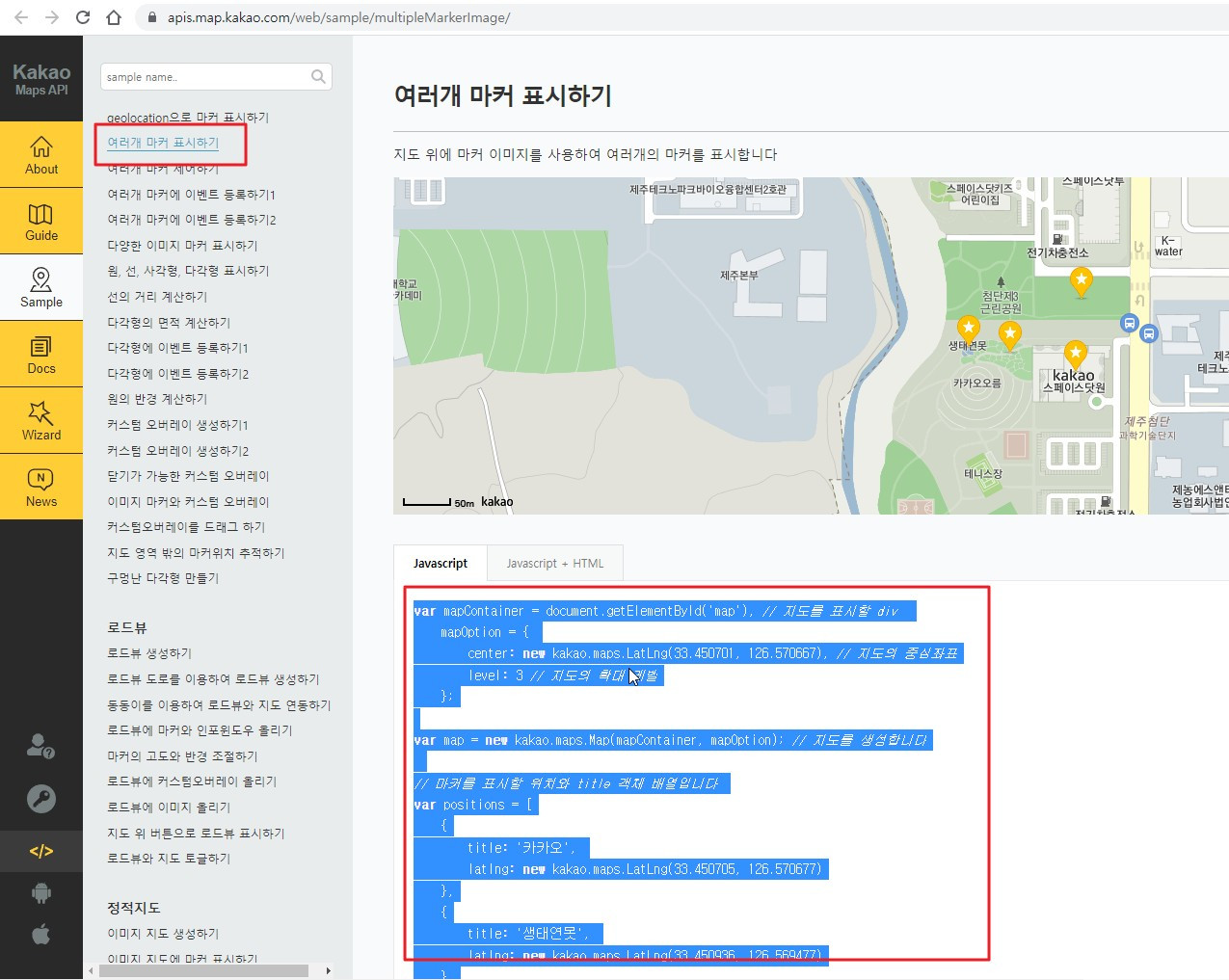Click the key icon in sidebar
This screenshot has width=1229, height=980.
(40, 798)
